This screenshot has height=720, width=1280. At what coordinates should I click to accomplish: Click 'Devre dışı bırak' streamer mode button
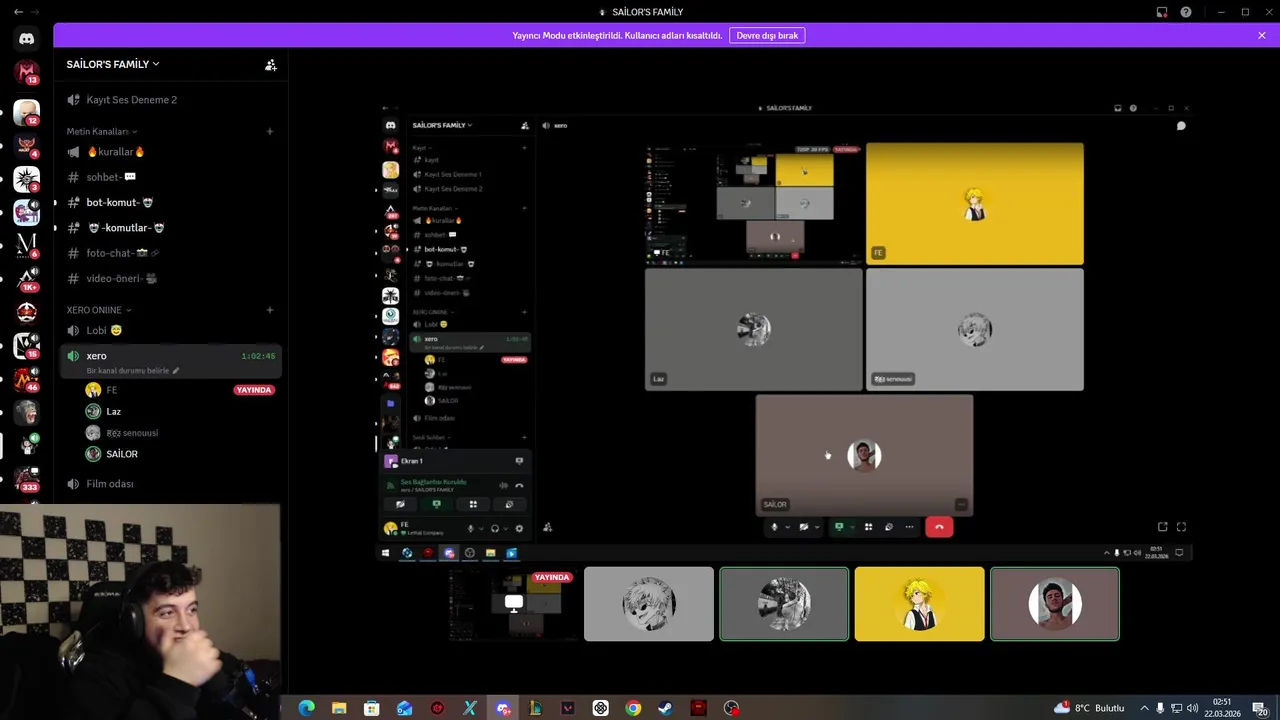(767, 35)
